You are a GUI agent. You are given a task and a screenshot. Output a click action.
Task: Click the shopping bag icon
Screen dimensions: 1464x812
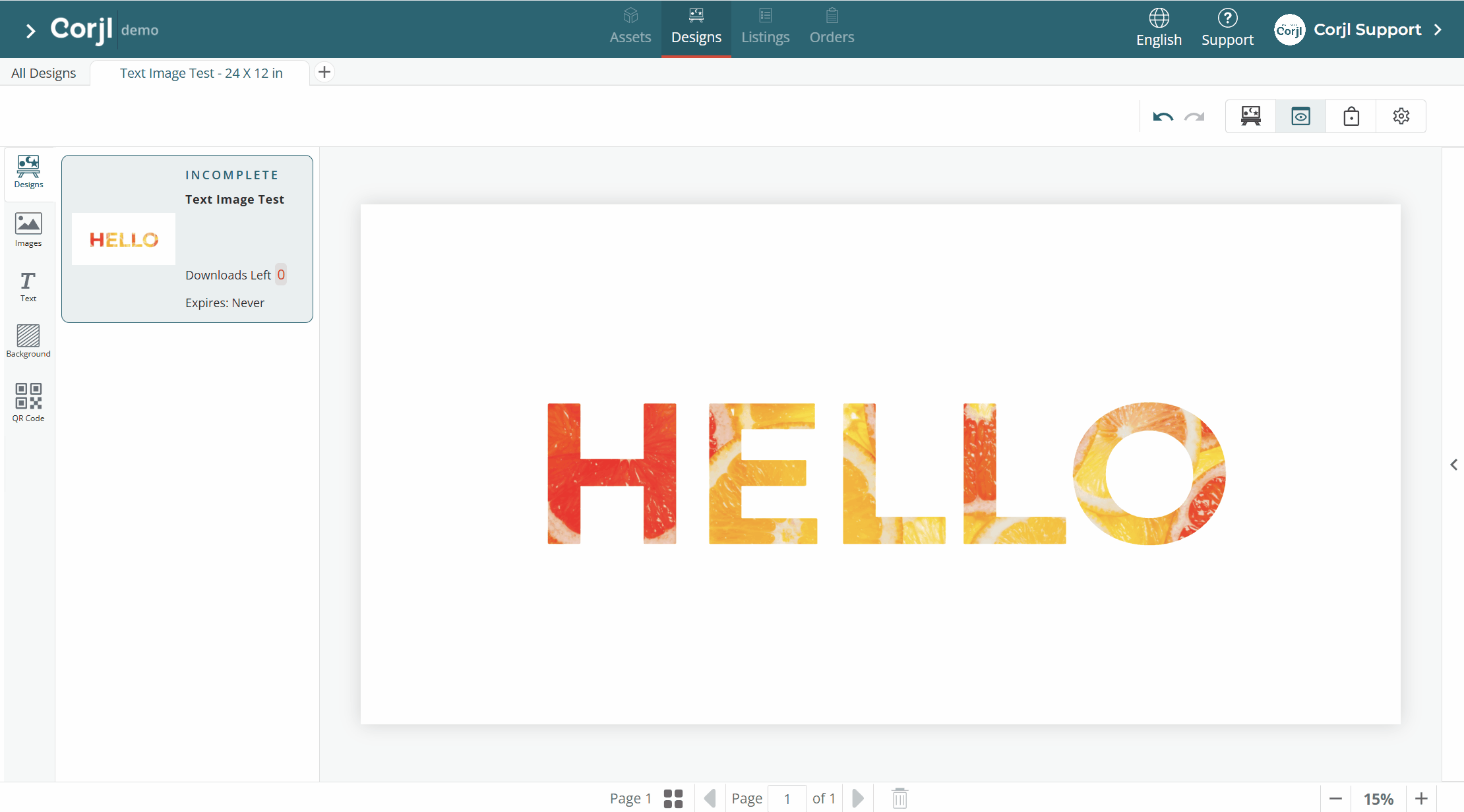point(1351,117)
